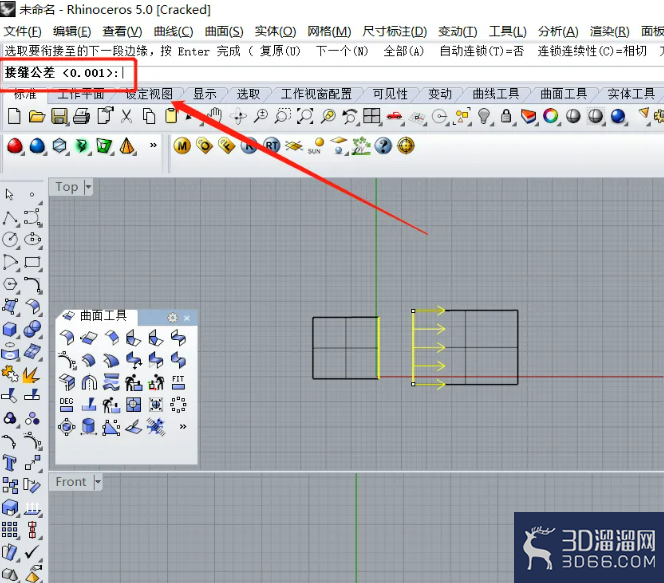Click the New file icon
This screenshot has height=583, width=664.
tap(14, 116)
